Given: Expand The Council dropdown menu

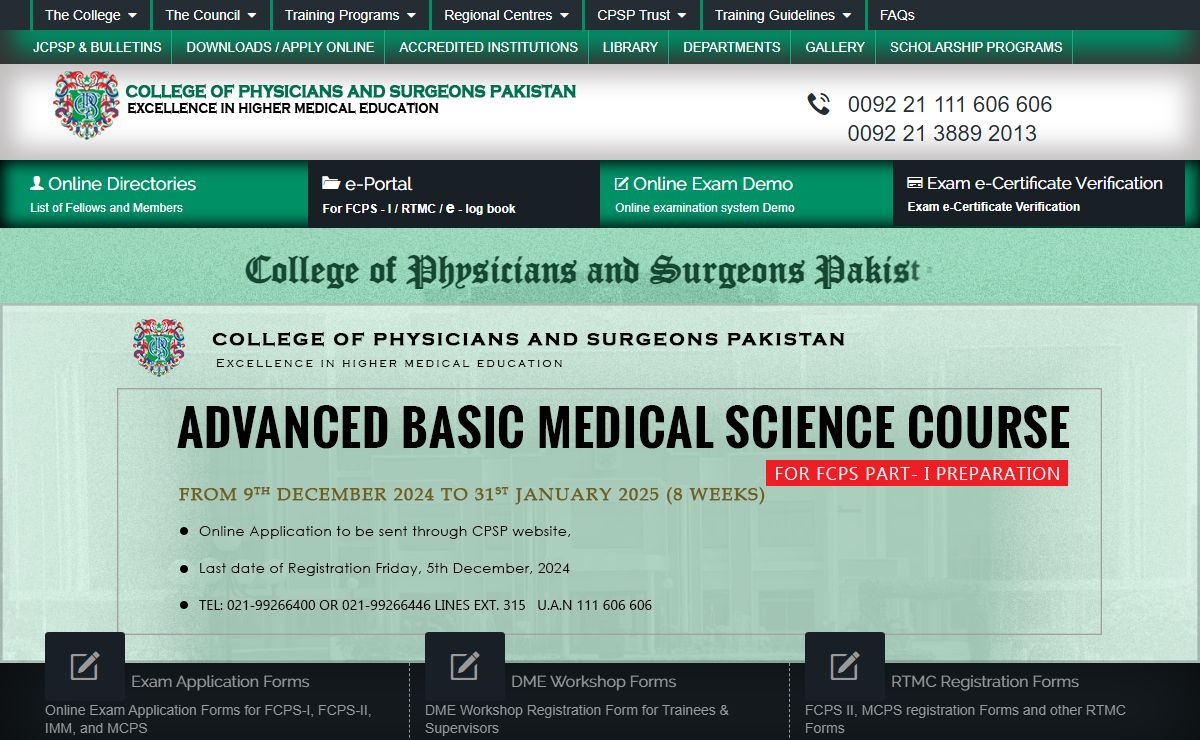Looking at the screenshot, I should (x=211, y=15).
